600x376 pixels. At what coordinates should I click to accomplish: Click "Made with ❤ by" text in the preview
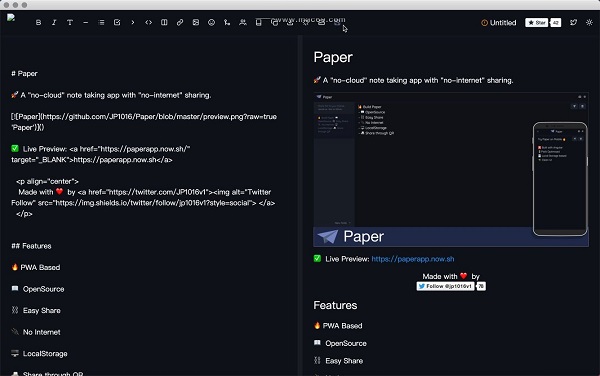pos(451,276)
